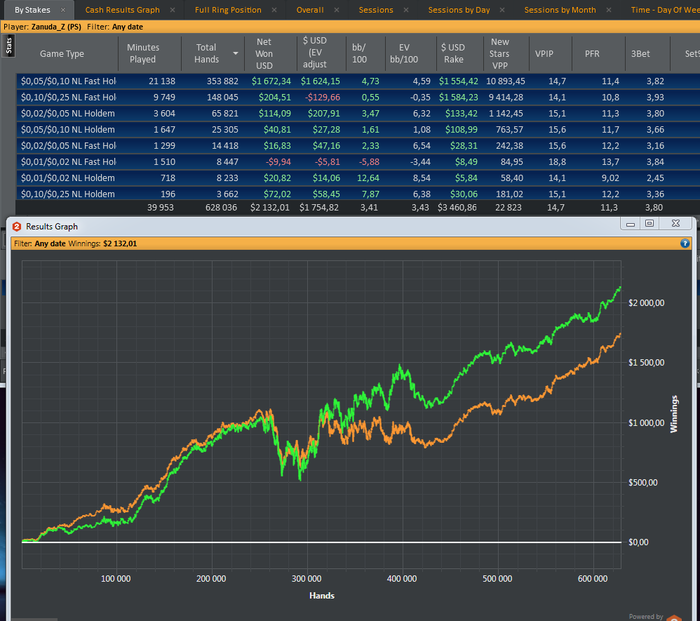Click the Hands axis title
This screenshot has width=700, height=621.
coord(321,596)
